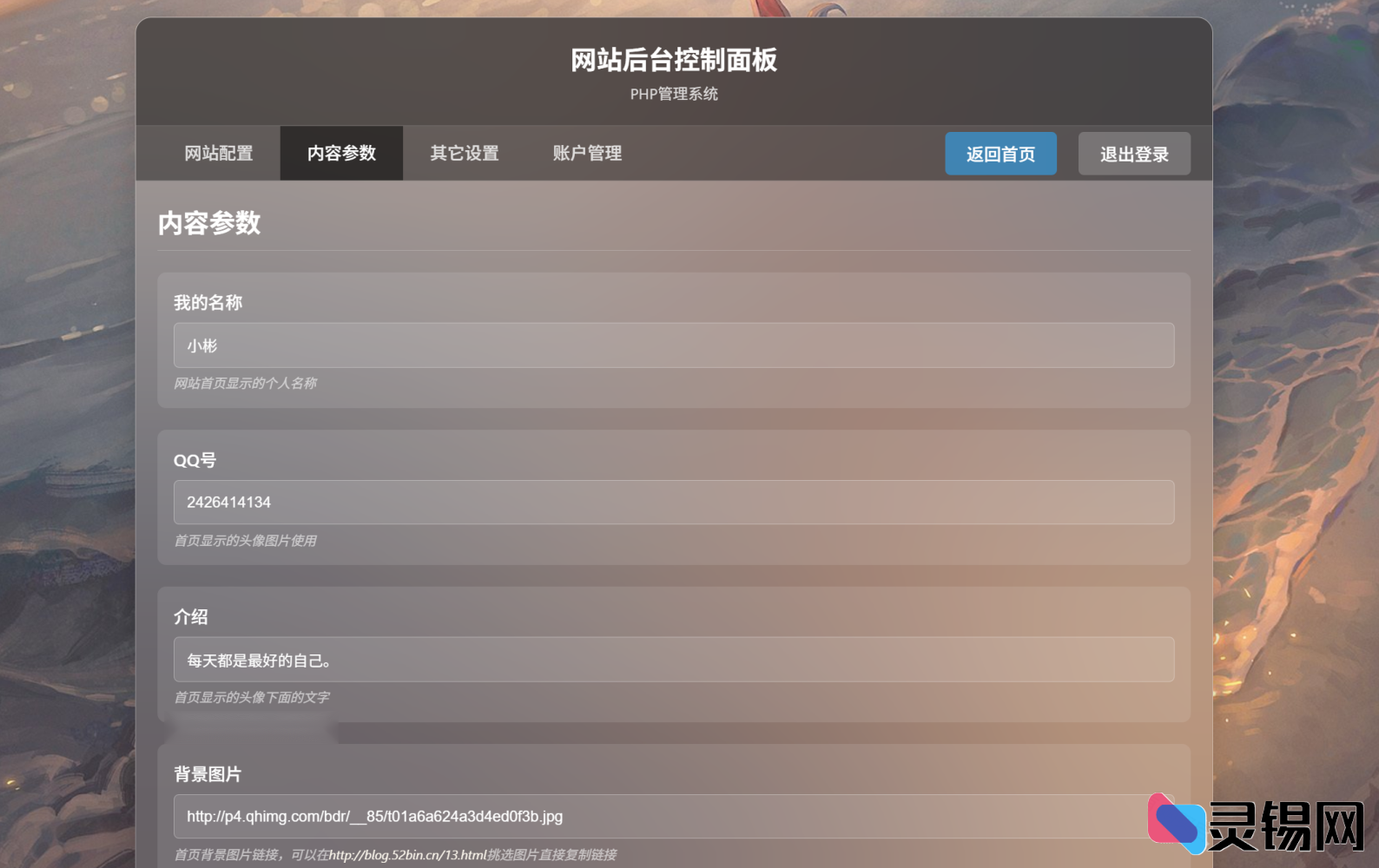Click into the QQ号 input field

[x=674, y=503]
